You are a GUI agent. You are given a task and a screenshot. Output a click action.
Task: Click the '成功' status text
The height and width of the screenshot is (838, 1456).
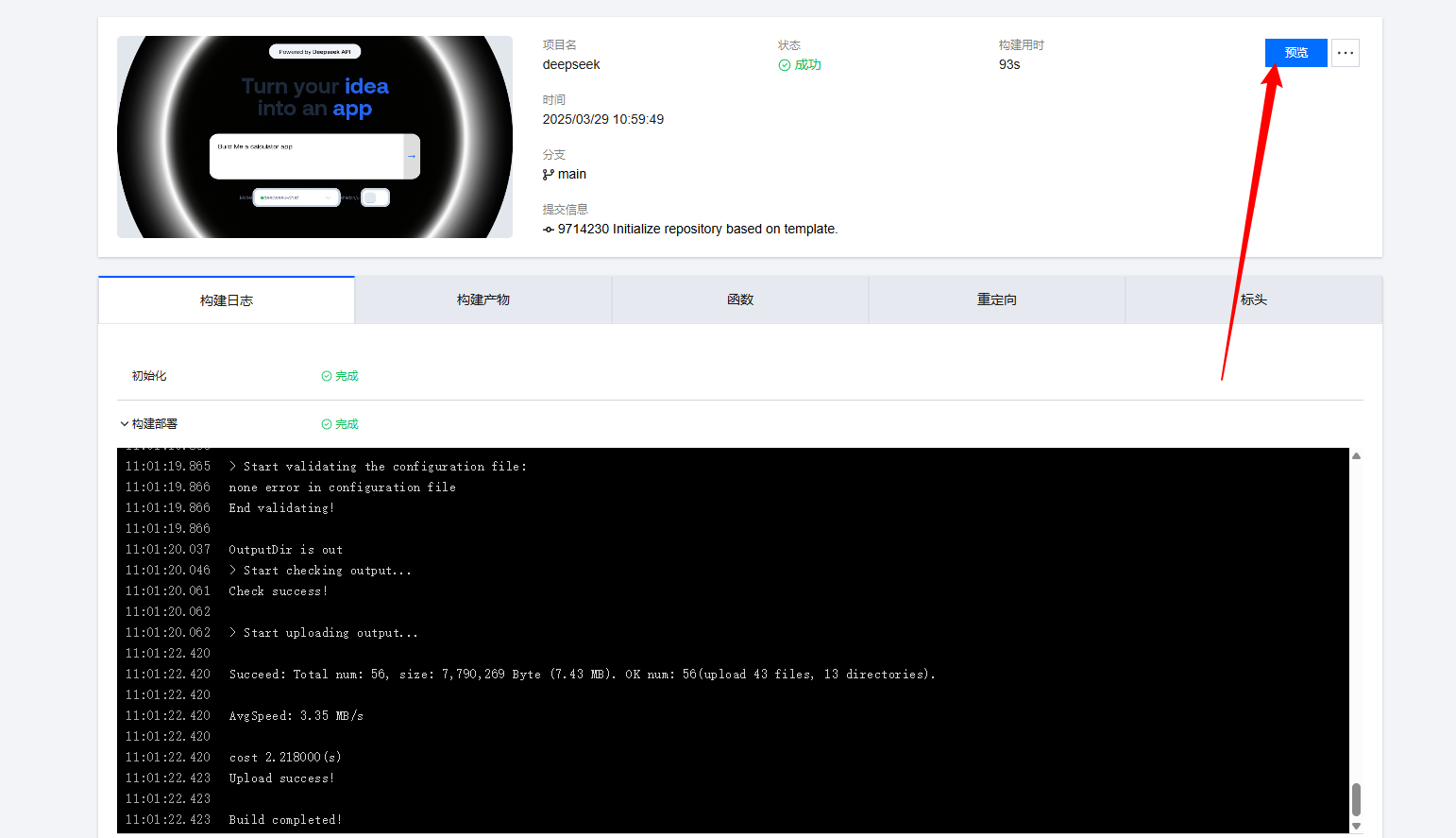808,65
